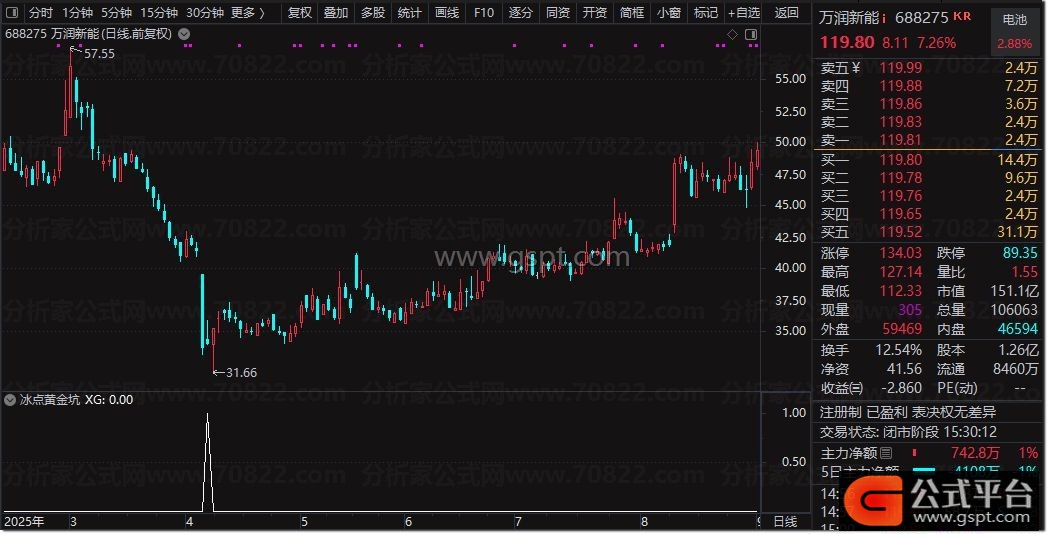Toggle 复权 price adjustment
Screen dimensions: 1049x534
299,13
